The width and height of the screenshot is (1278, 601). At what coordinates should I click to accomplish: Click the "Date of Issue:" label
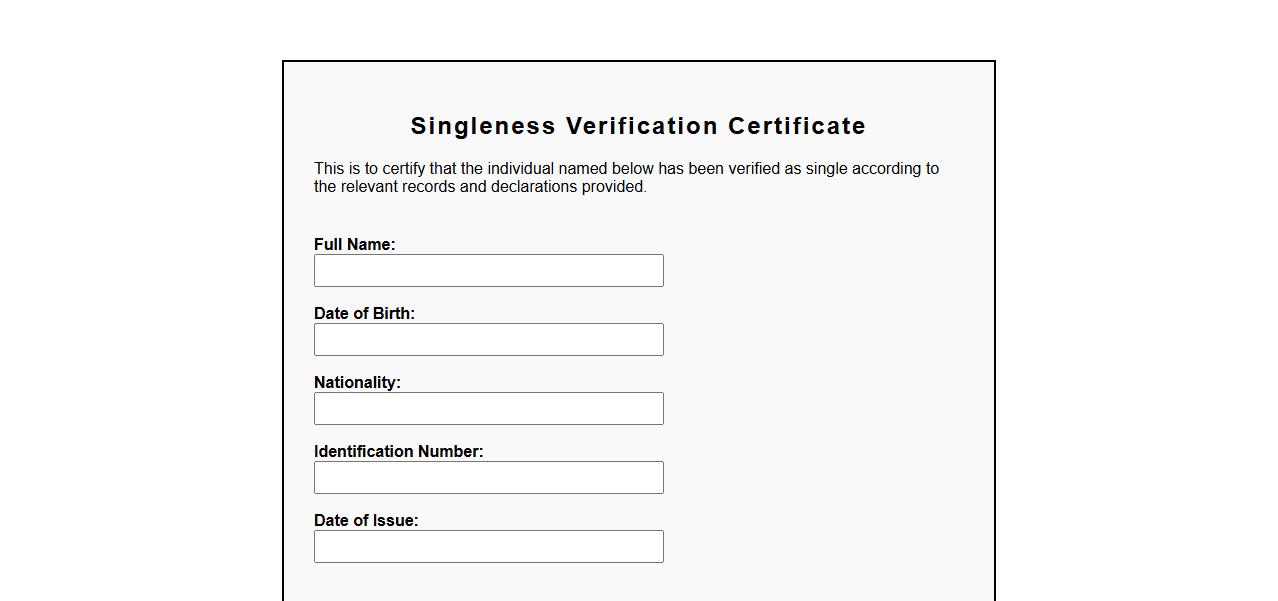[x=366, y=520]
